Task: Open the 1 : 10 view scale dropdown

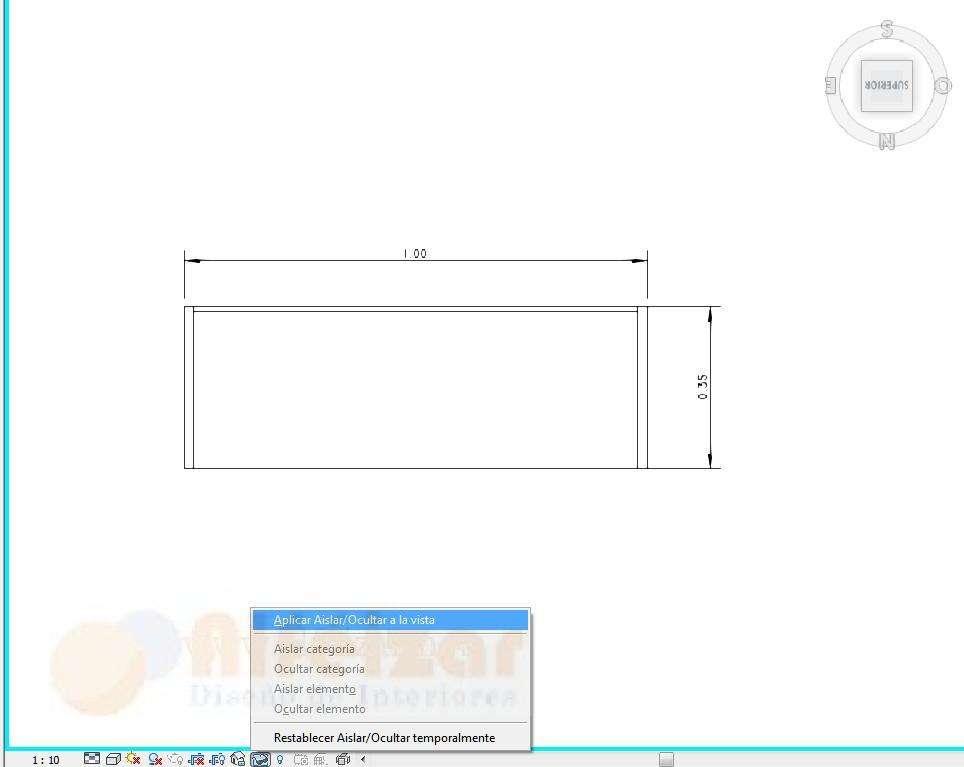Action: coord(45,760)
